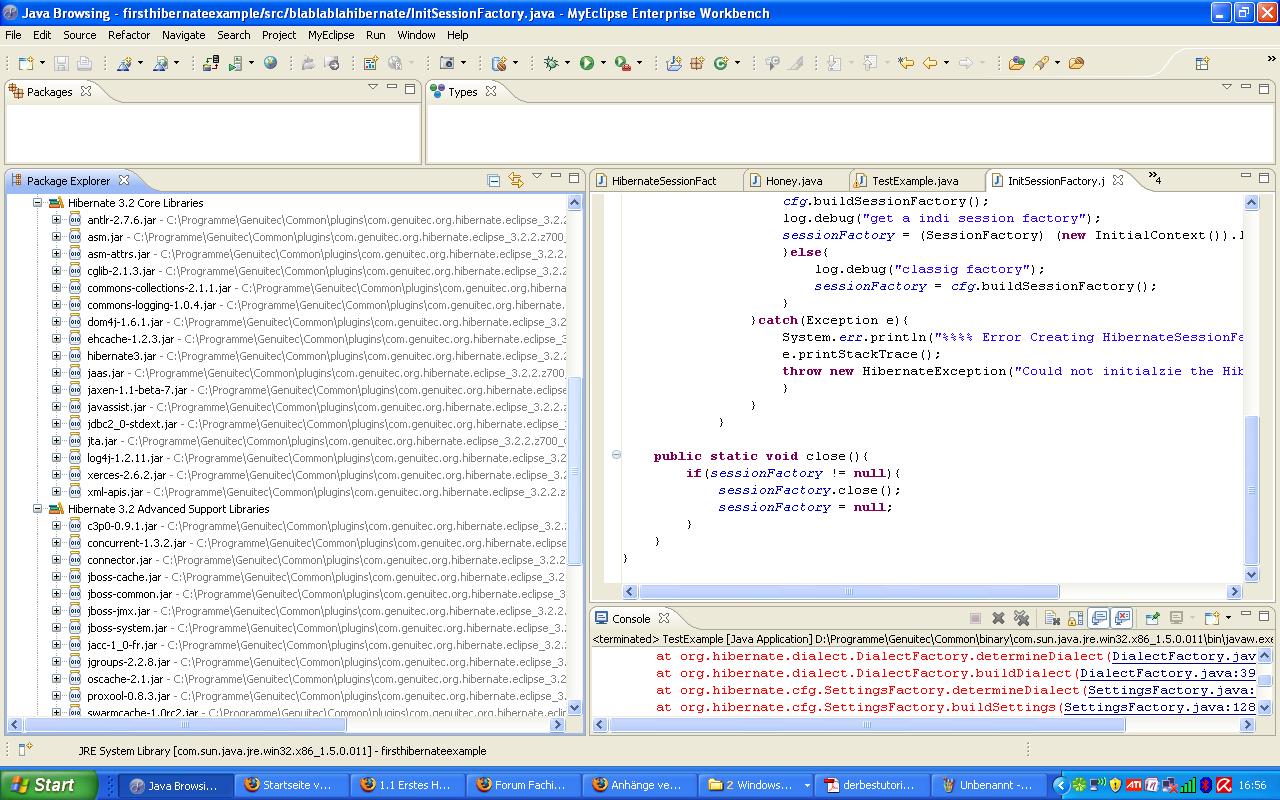Click the External Tools run icon
The width and height of the screenshot is (1280, 800).
622,63
